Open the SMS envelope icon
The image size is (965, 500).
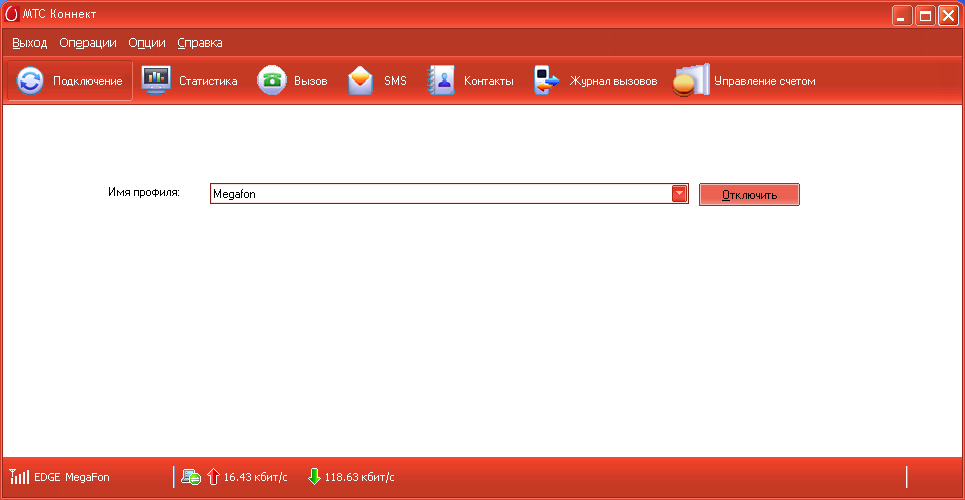click(361, 81)
